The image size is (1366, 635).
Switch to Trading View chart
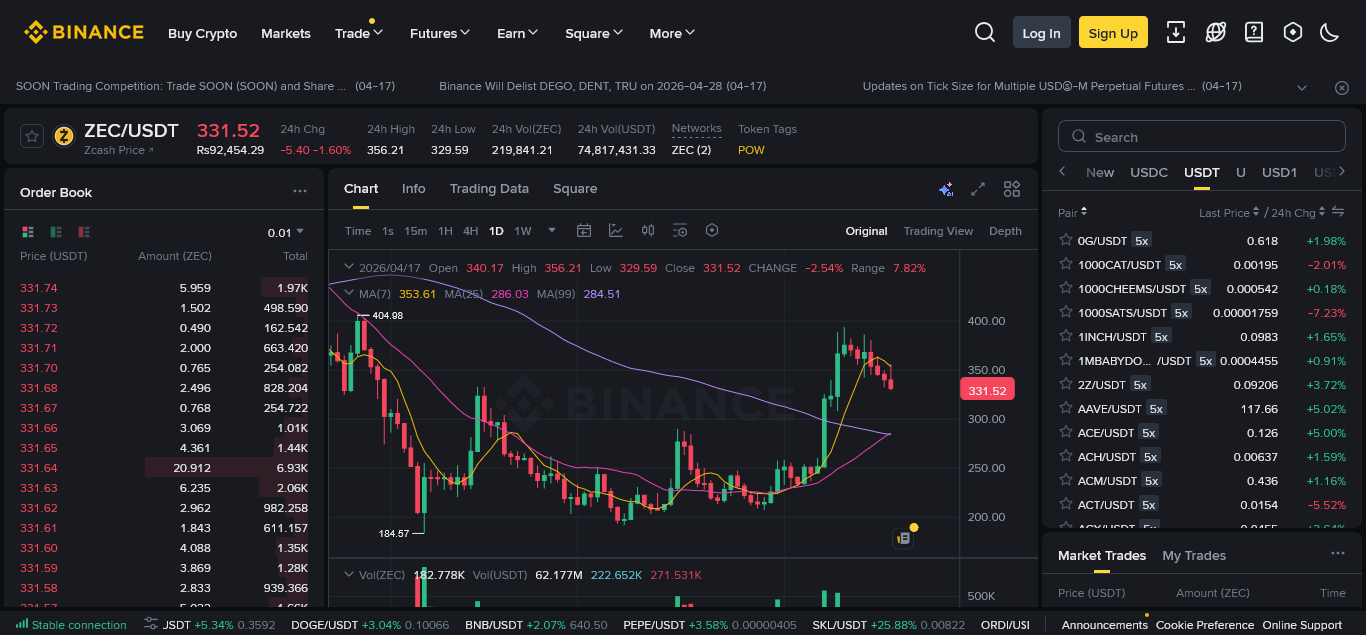coord(938,231)
